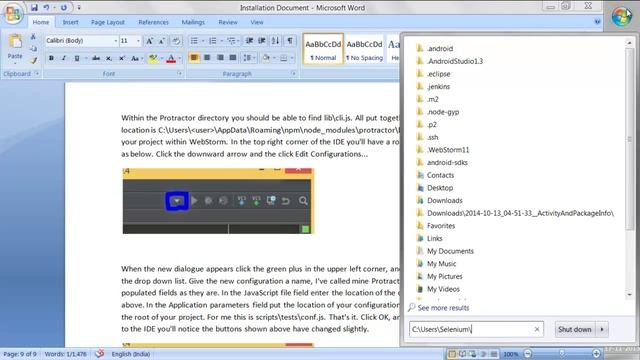
Task: Adjust the Word zoom slider handle
Action: click(562, 354)
